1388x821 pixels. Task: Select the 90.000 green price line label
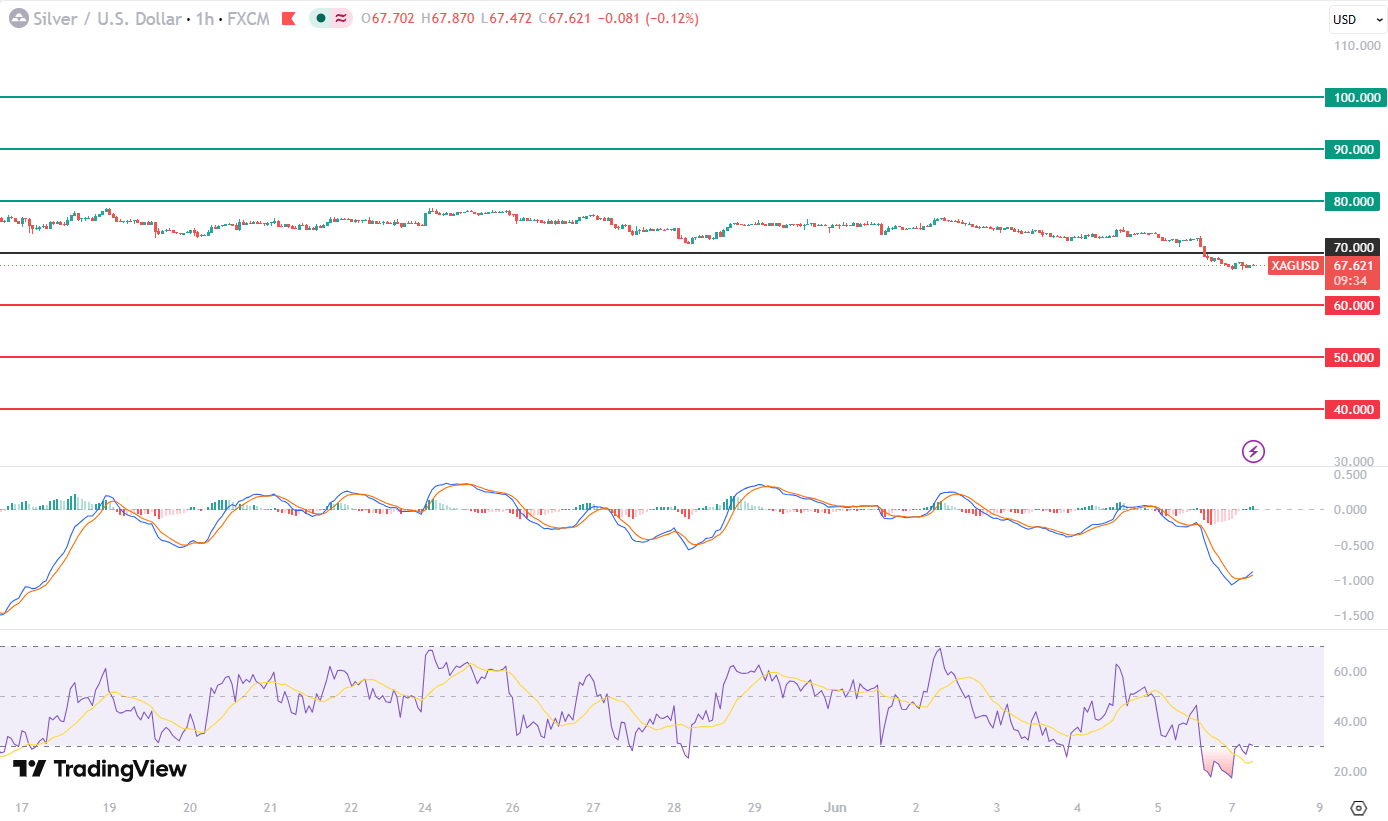tap(1352, 149)
